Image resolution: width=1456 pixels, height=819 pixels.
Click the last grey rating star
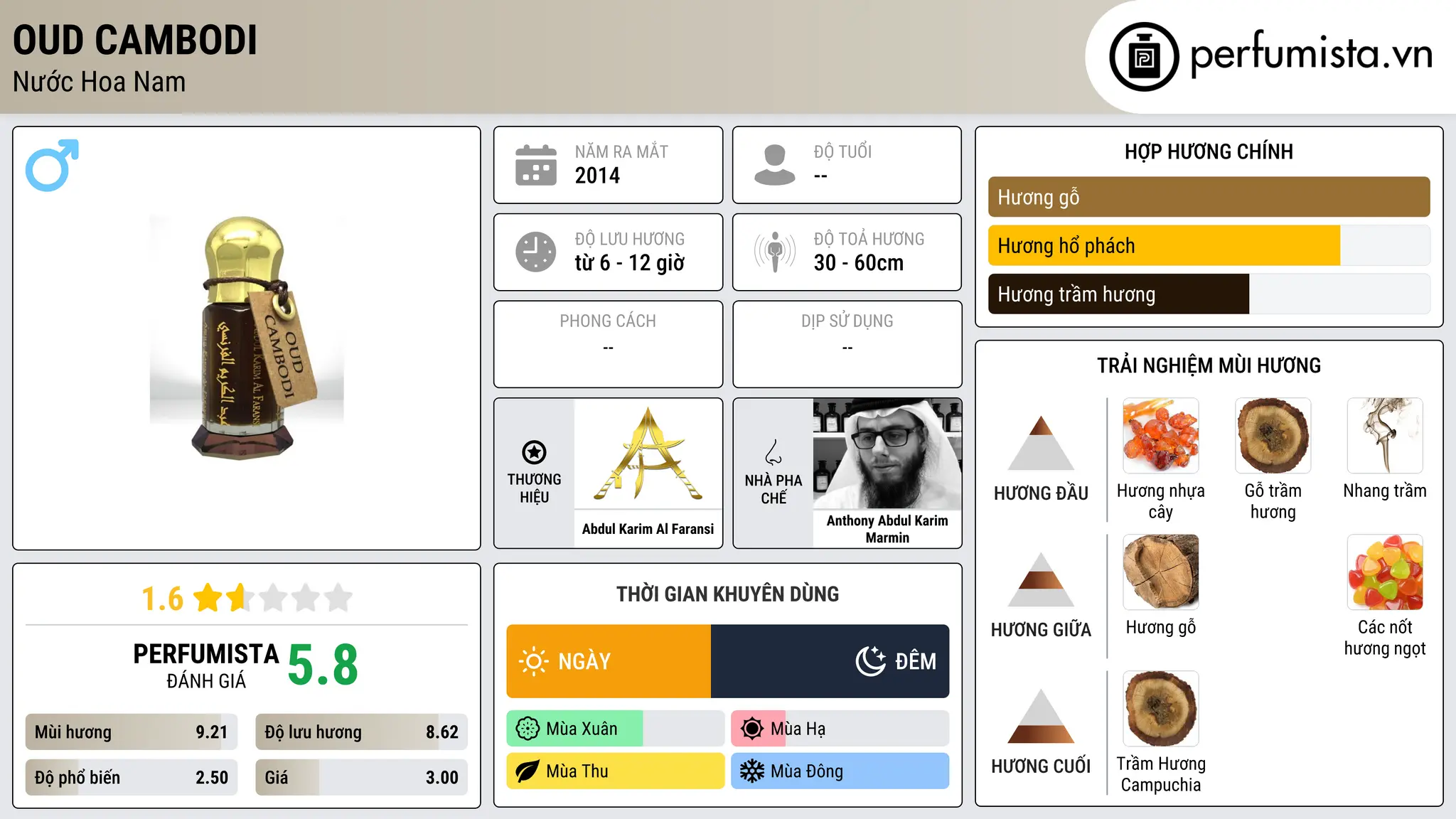(x=338, y=597)
